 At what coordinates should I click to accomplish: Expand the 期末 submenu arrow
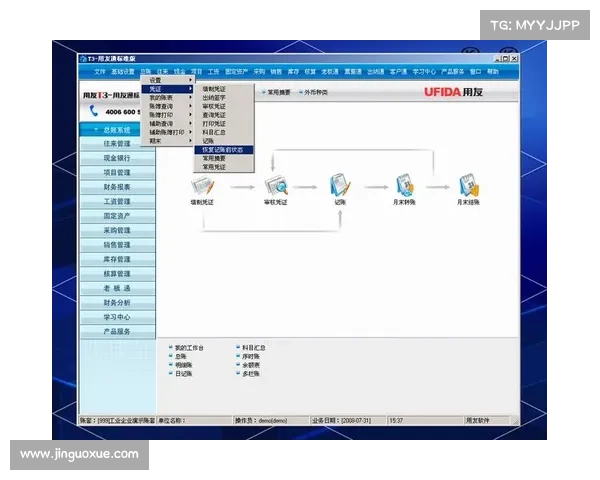coord(190,141)
